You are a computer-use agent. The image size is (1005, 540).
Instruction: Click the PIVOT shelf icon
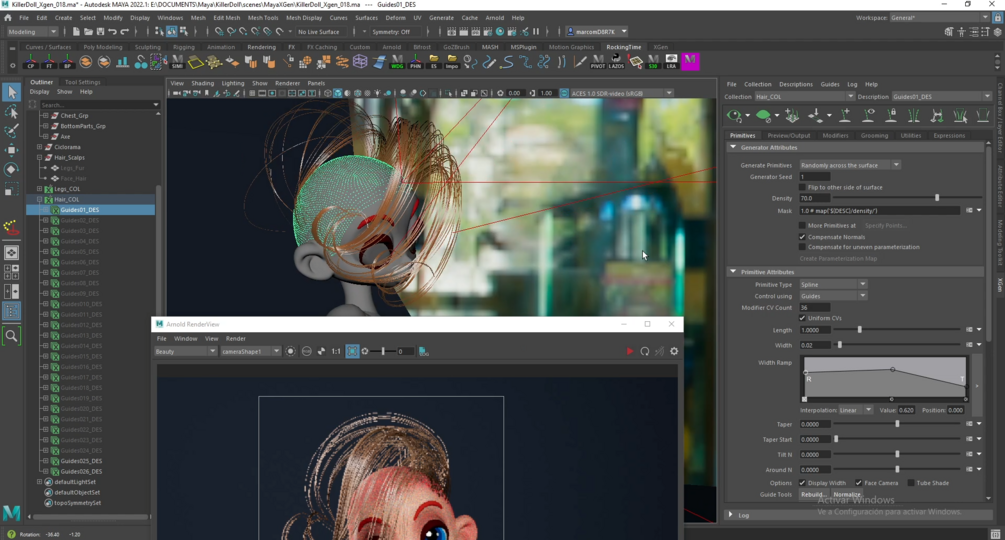597,61
